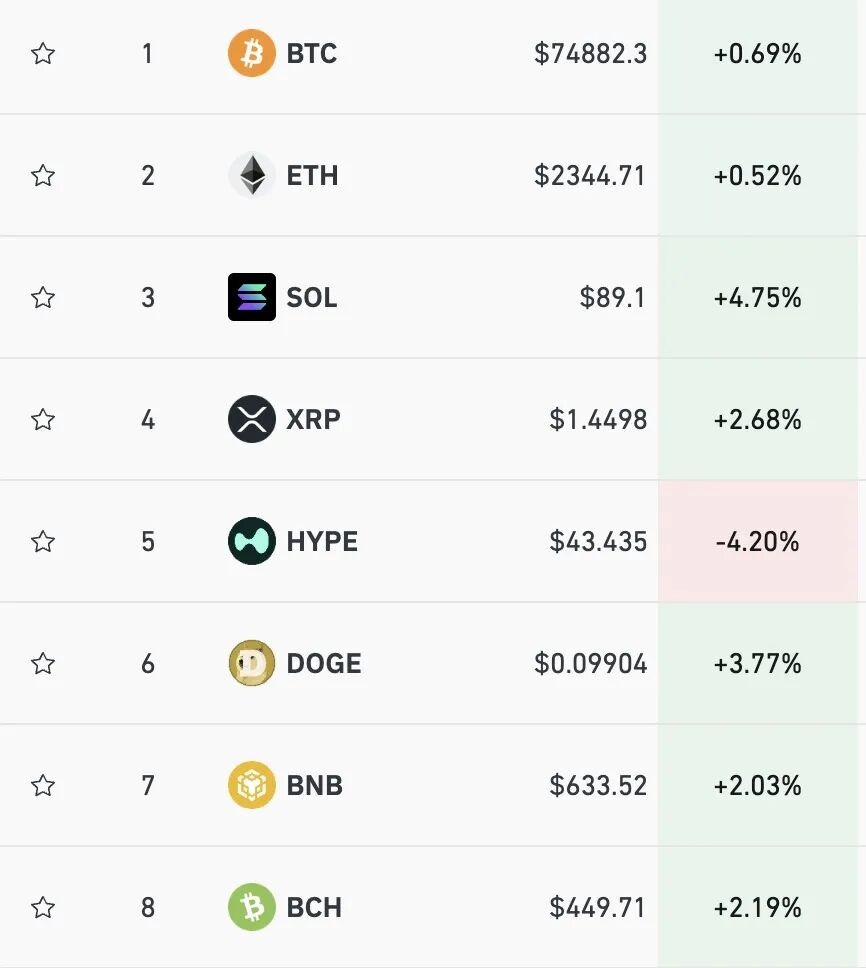Screen dimensions: 866x968
Task: Click the Bitcoin logo icon
Action: coord(252,54)
